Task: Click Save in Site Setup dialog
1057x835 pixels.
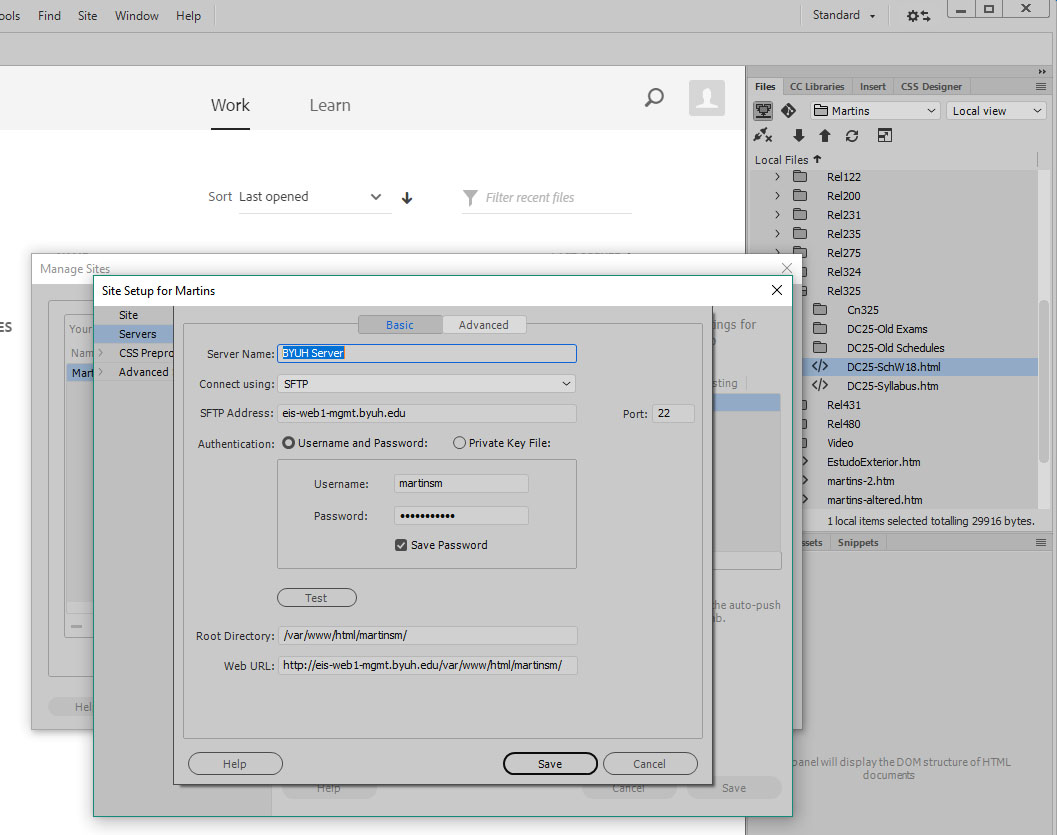Action: [550, 764]
